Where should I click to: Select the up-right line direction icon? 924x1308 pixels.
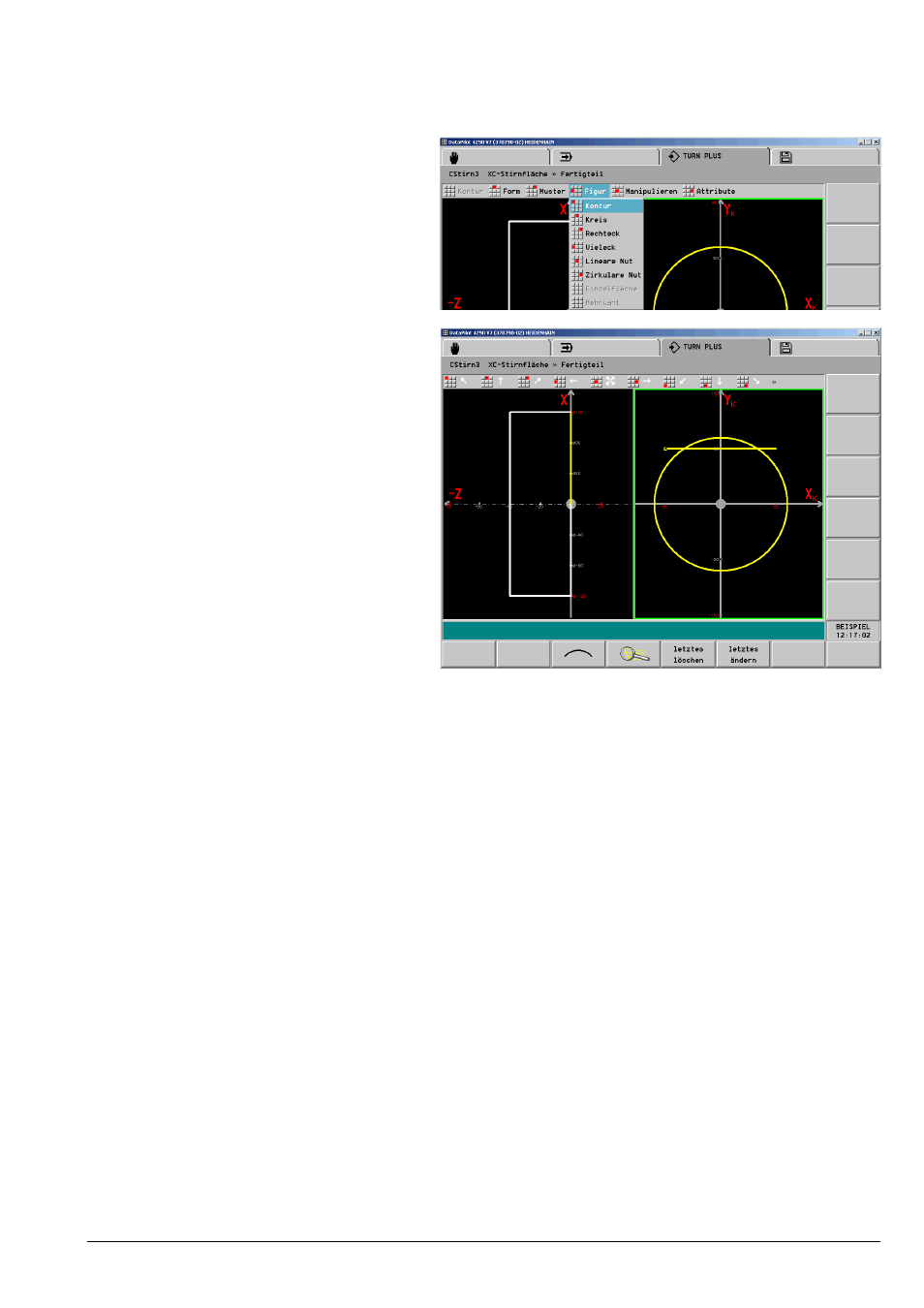point(530,382)
